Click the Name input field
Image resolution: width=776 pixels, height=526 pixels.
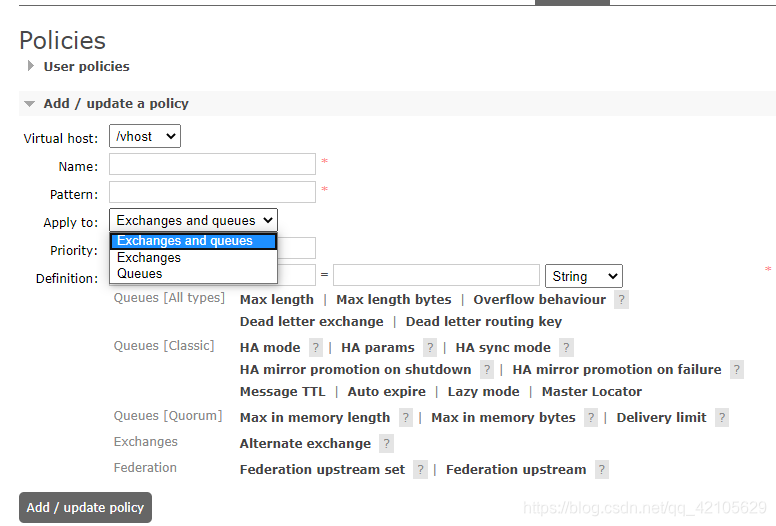[212, 164]
